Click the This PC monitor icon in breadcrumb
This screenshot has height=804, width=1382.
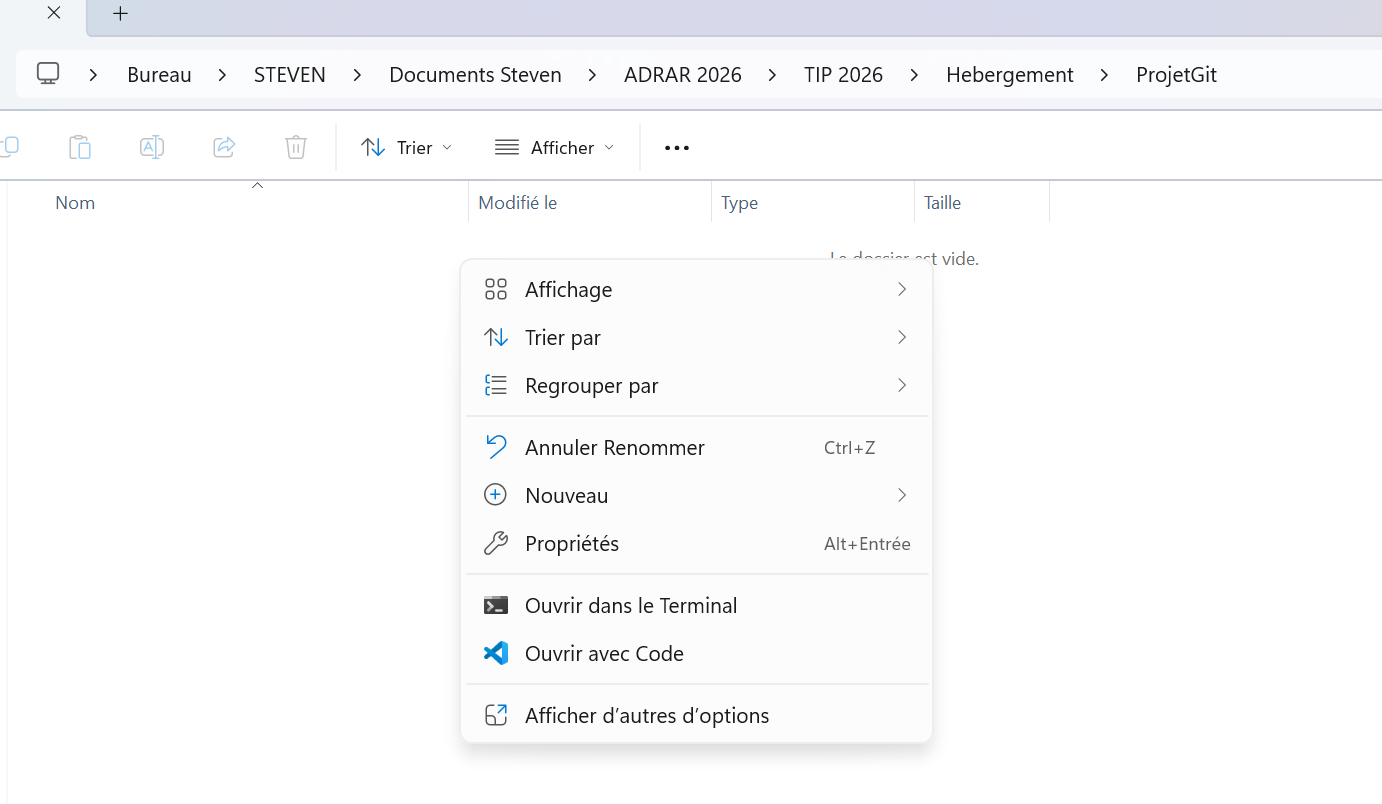(48, 74)
